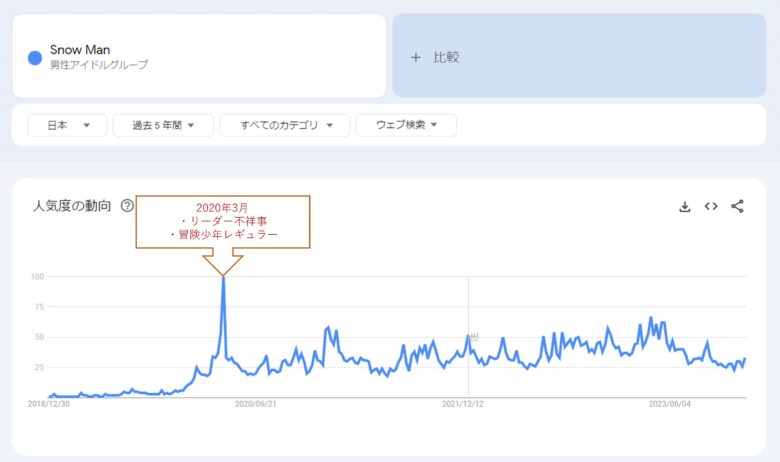Expand the ウェブ検索 search type dropdown
This screenshot has width=780, height=462.
[406, 125]
